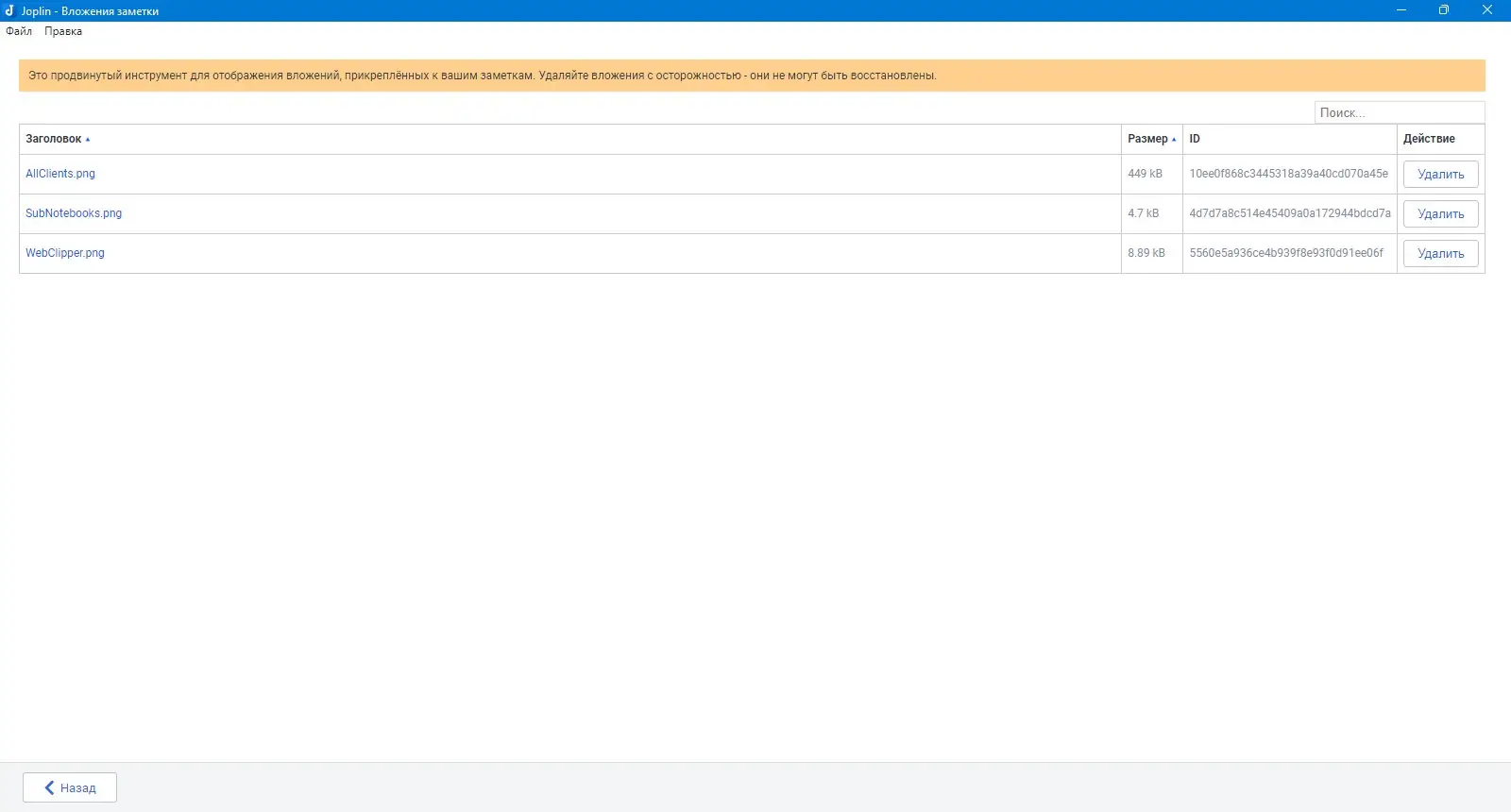Viewport: 1511px width, 812px height.
Task: Open the AllClients.png attachment link
Action: [x=60, y=174]
